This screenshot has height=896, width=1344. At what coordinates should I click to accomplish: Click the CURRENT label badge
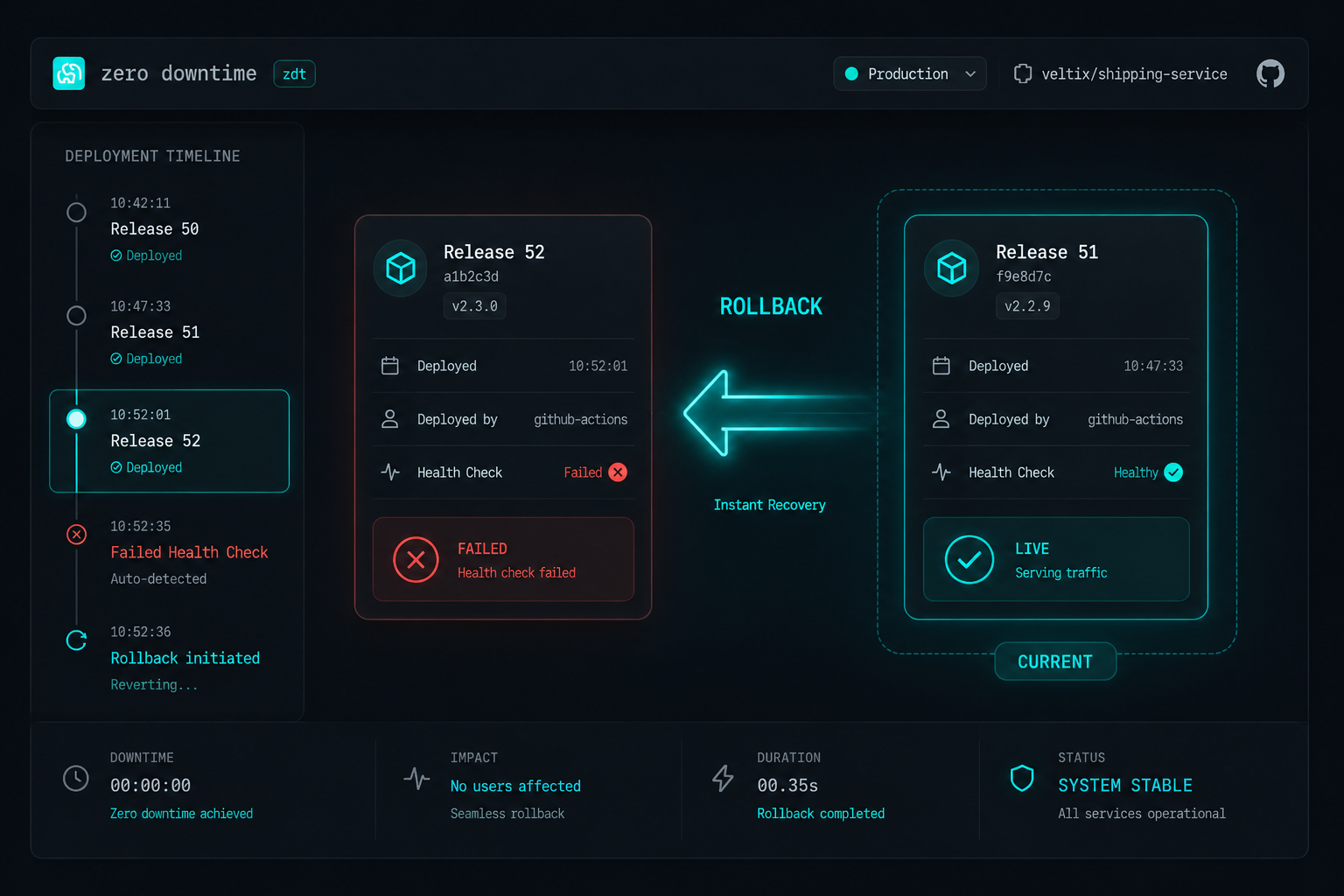coord(1055,661)
